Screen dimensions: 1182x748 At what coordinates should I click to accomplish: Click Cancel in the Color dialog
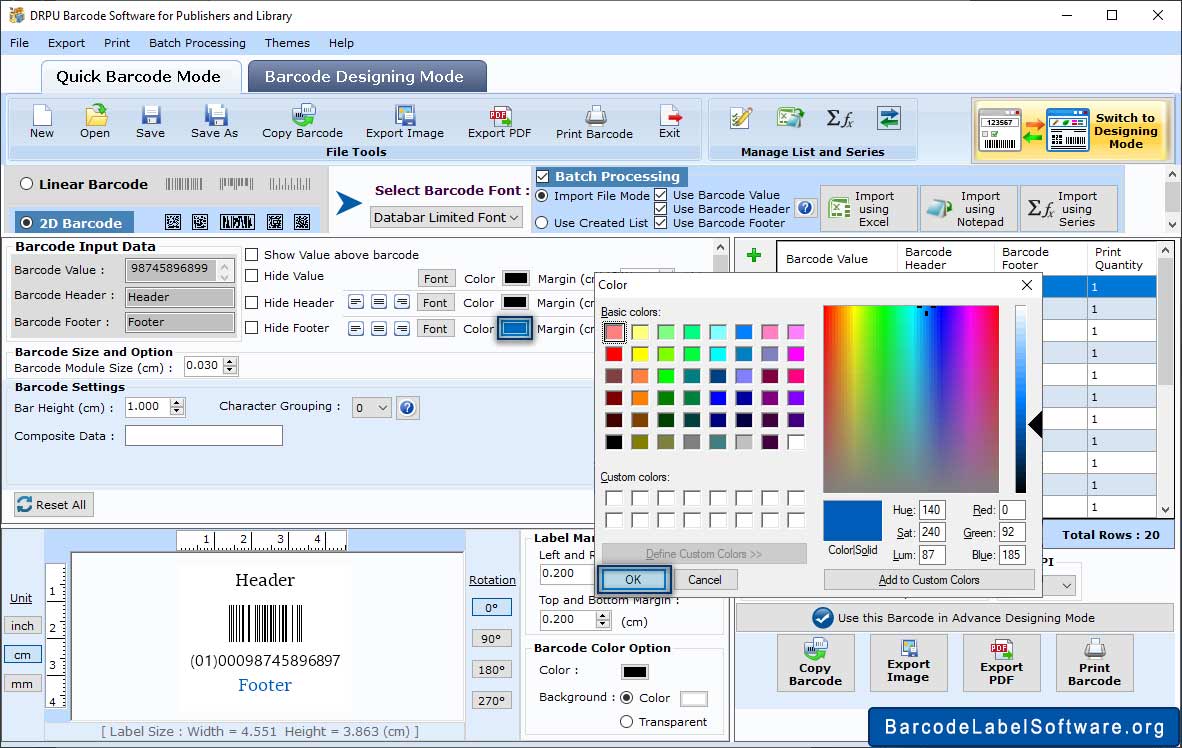click(x=705, y=580)
